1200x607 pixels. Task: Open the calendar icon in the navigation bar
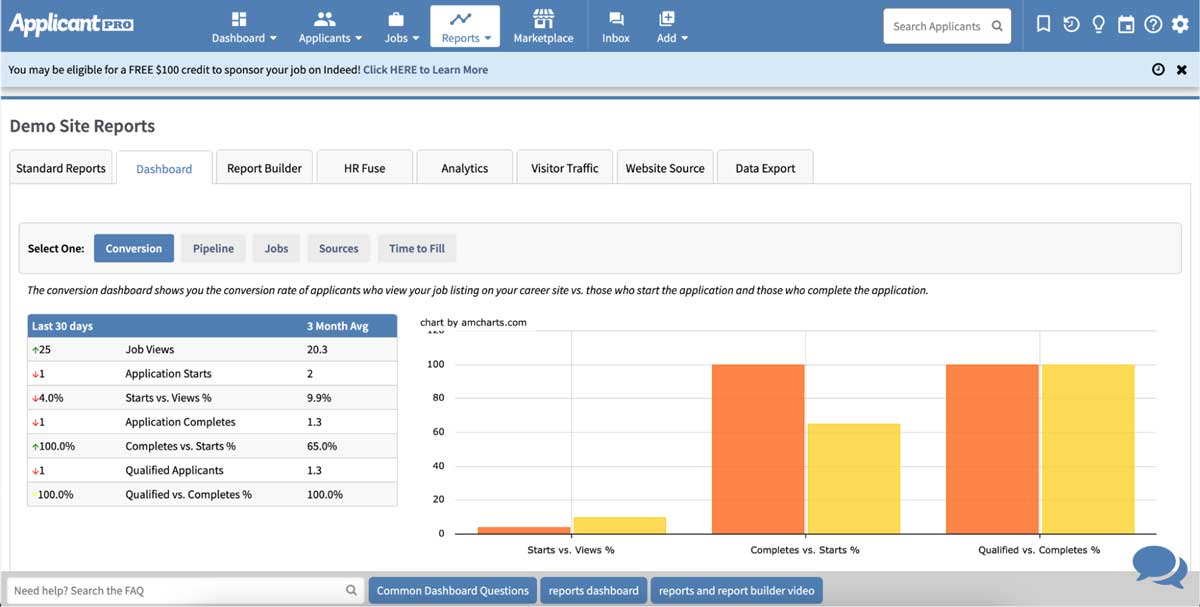(1126, 24)
